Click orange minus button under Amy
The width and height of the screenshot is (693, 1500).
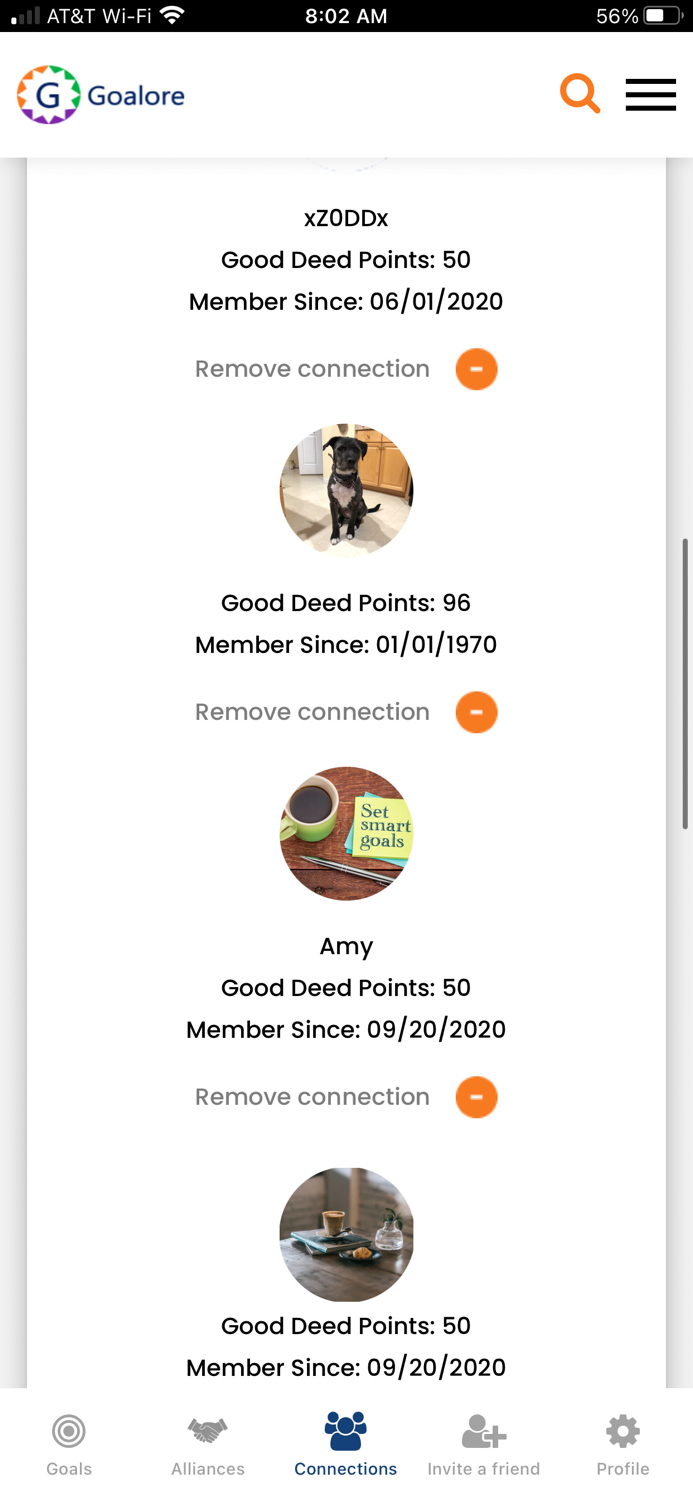click(x=476, y=1097)
